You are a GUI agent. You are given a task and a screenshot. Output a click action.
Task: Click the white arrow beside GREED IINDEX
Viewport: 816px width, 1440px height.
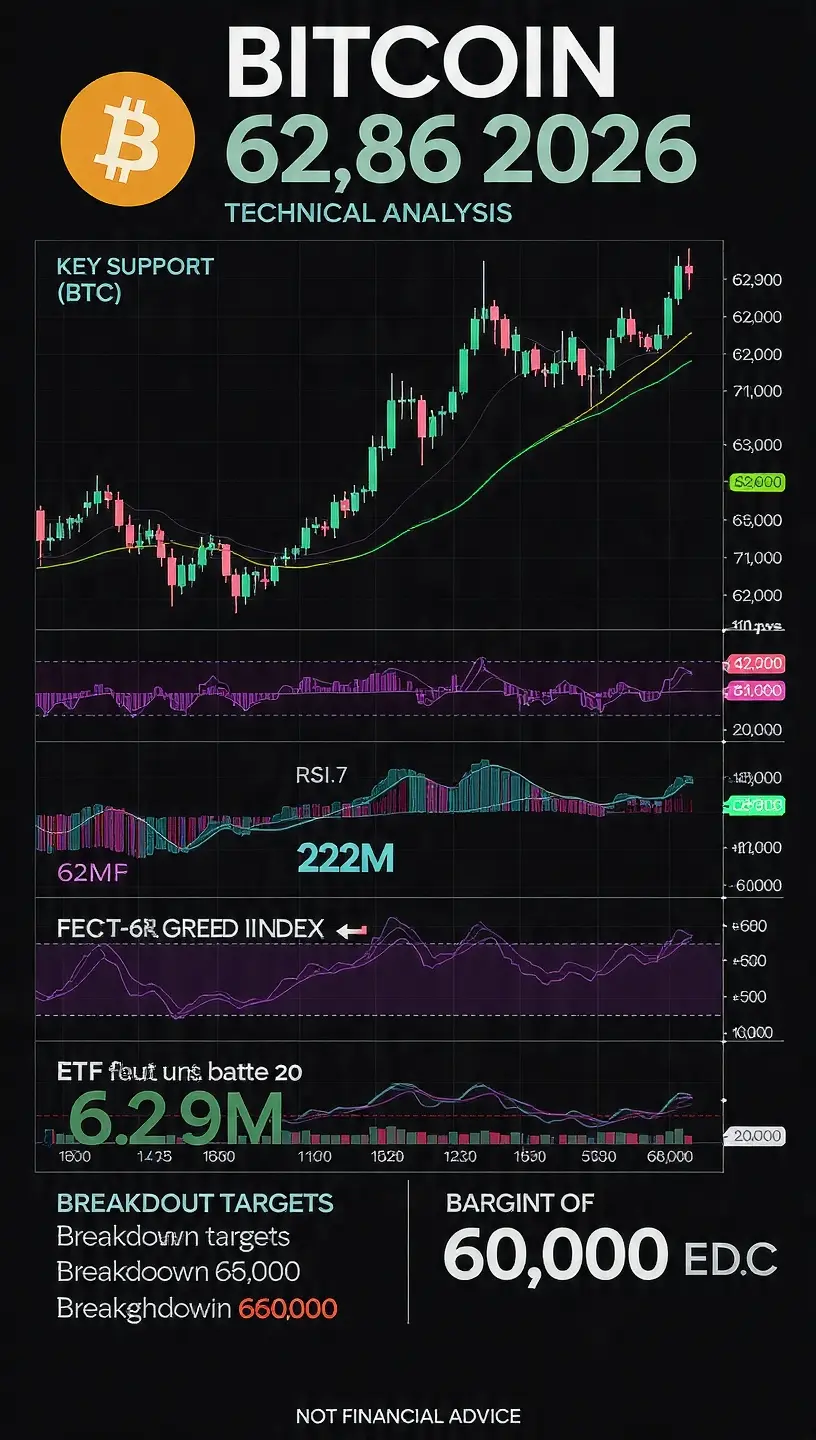click(352, 931)
